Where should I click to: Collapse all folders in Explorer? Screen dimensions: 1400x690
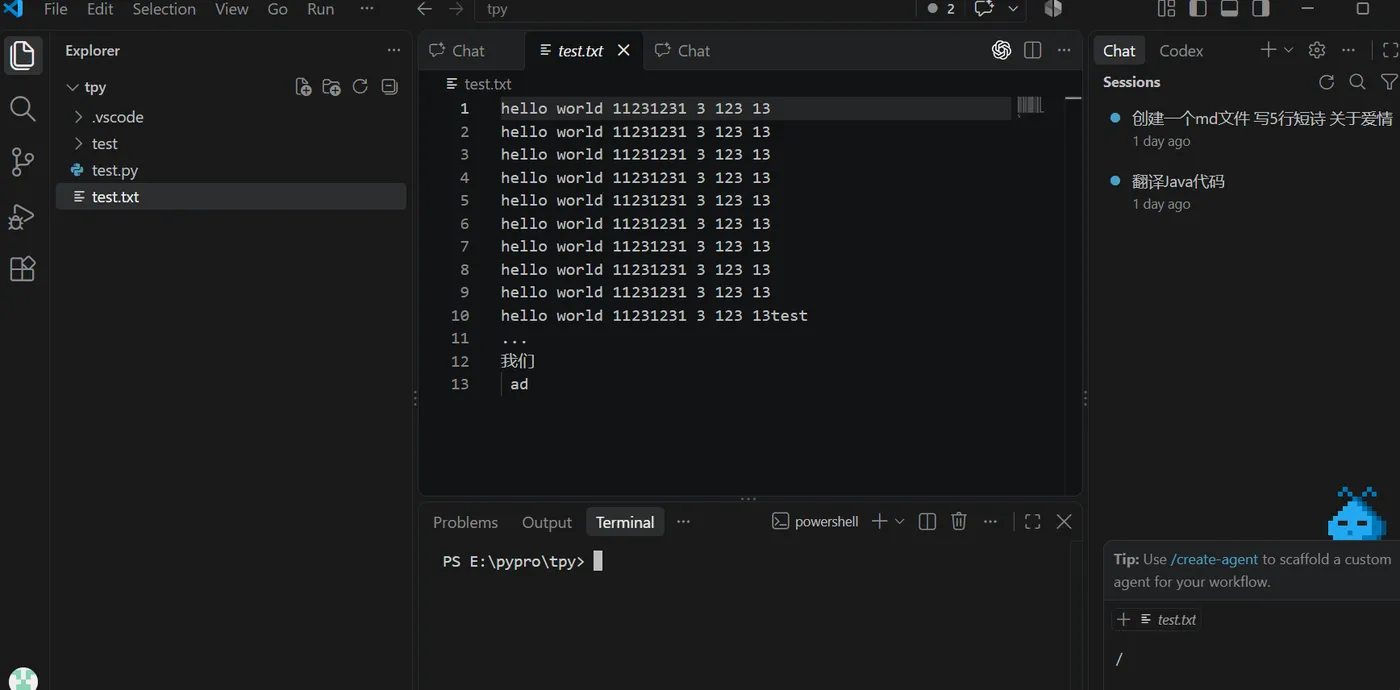(390, 87)
